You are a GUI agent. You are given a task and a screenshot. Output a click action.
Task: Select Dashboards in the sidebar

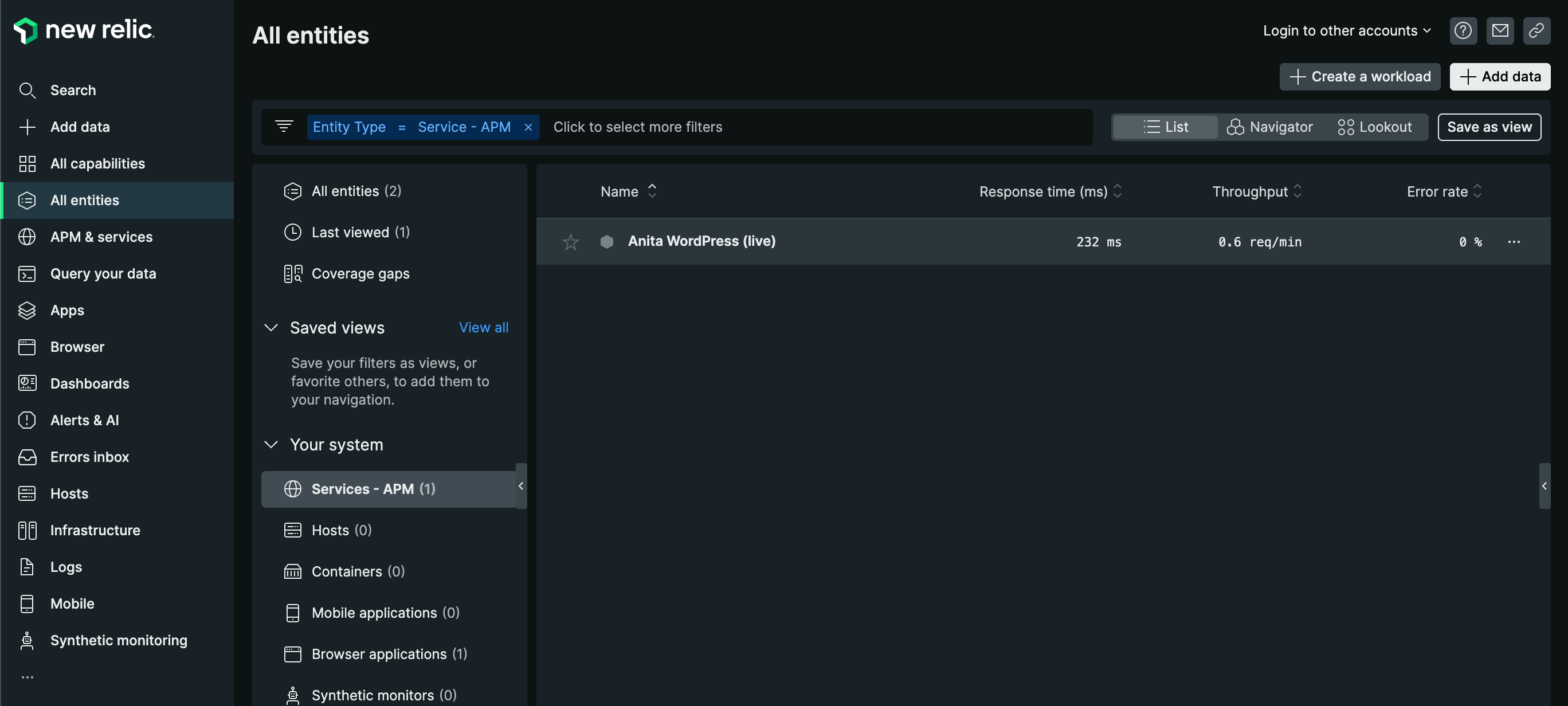(x=89, y=383)
